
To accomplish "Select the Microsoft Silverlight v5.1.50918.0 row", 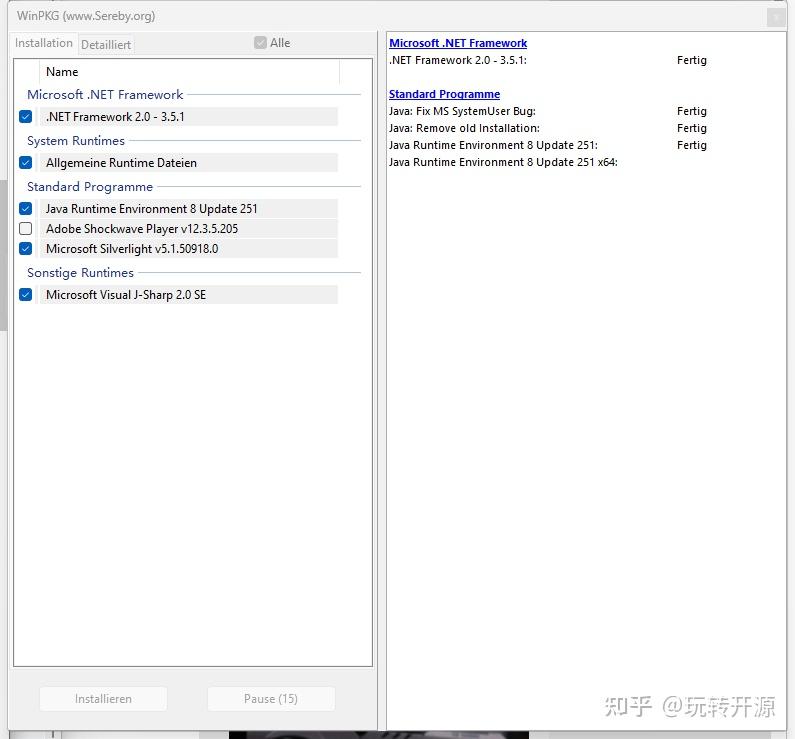I will 189,249.
